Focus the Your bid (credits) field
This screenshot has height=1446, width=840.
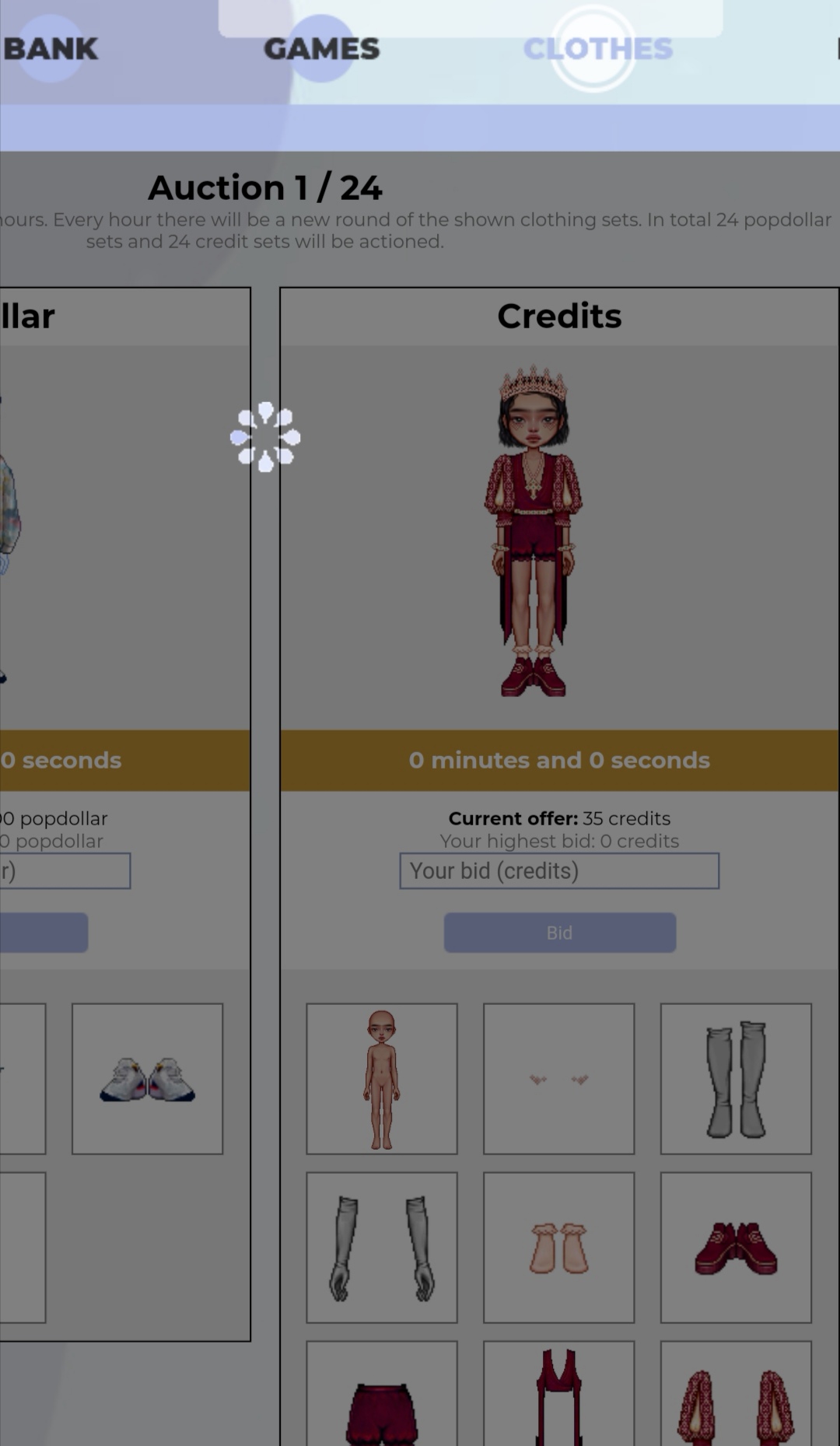[559, 871]
